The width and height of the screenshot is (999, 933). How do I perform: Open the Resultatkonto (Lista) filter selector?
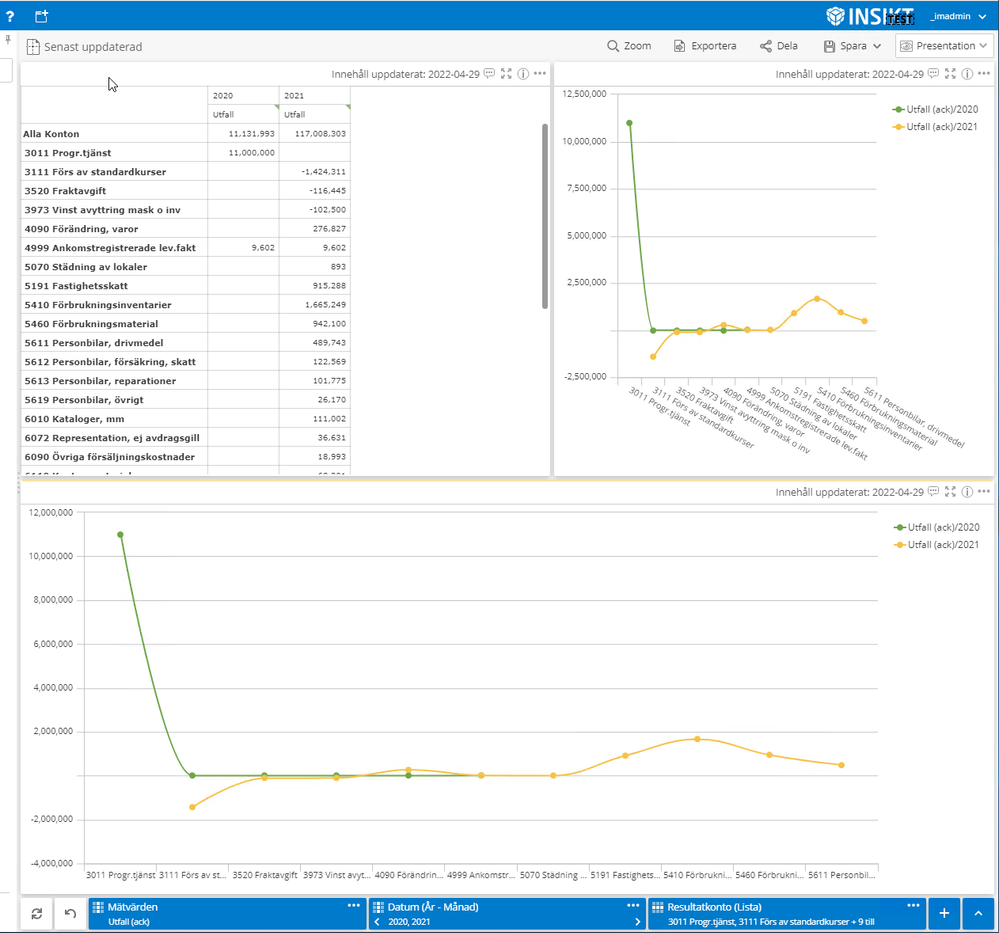click(x=787, y=914)
